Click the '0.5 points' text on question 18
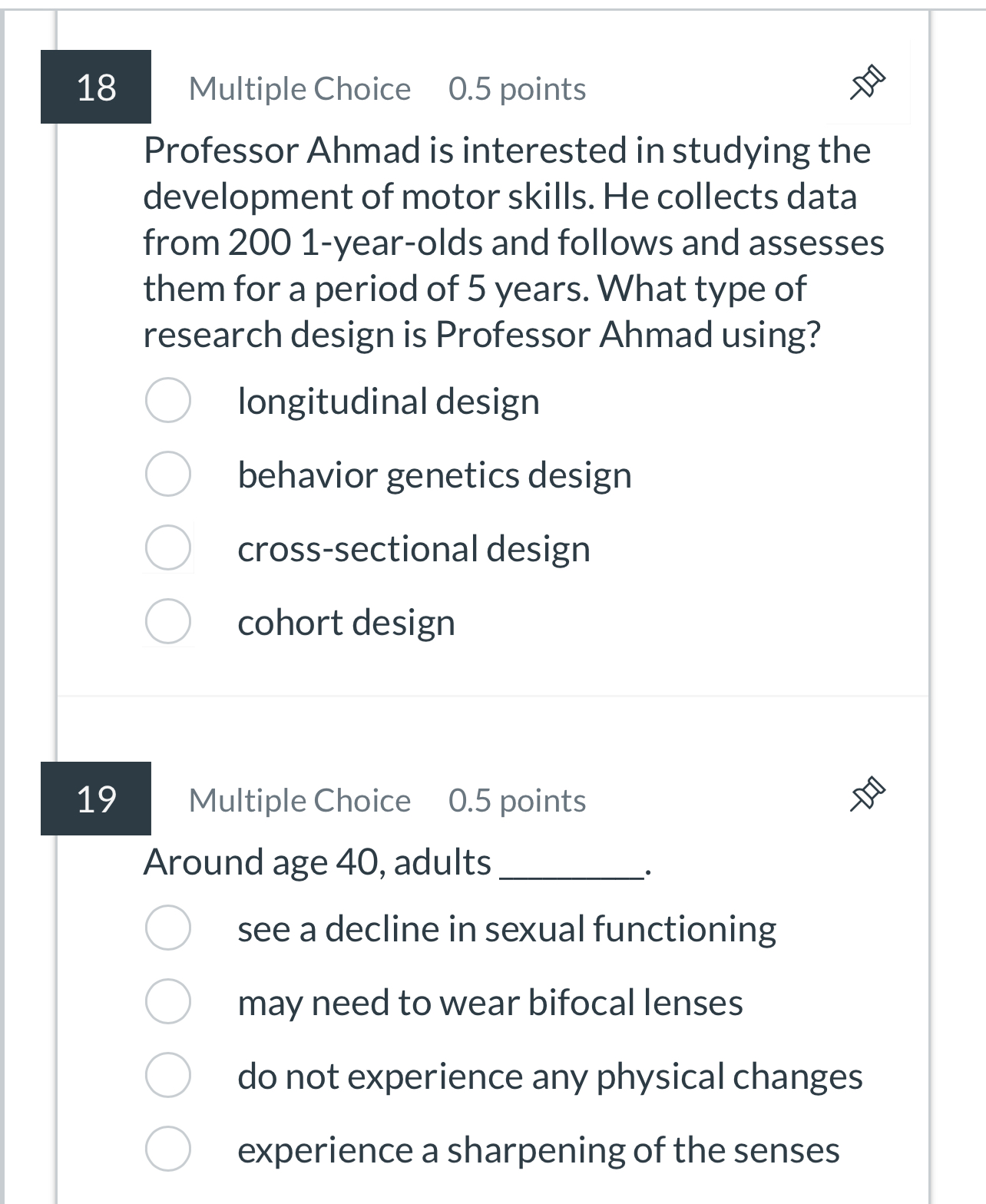Image resolution: width=986 pixels, height=1204 pixels. (516, 88)
